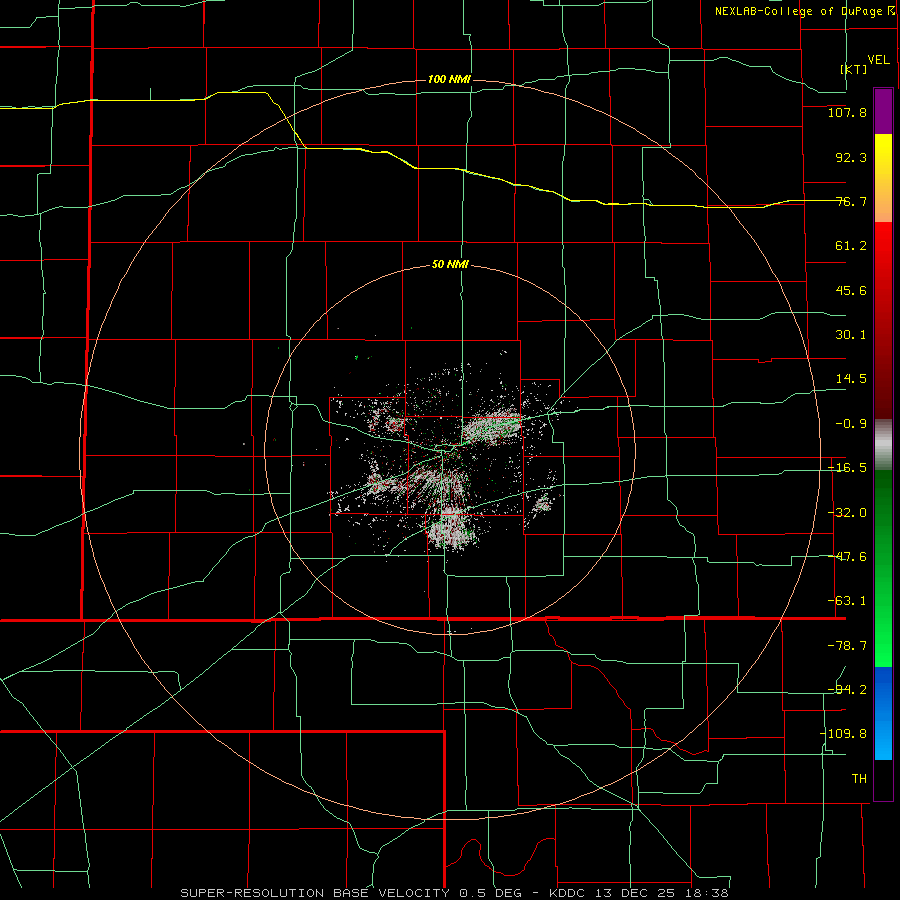Click the 107.8 velocity scale value
Viewport: 900px width, 900px height.
pyautogui.click(x=847, y=112)
